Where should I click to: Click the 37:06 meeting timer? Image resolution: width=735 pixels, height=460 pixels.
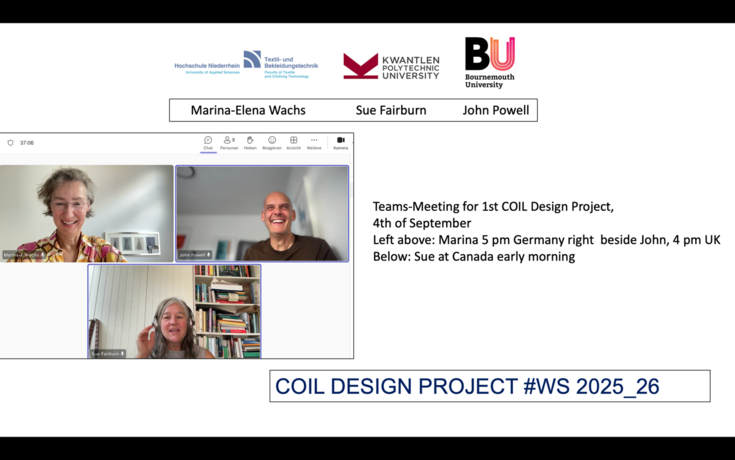point(28,143)
